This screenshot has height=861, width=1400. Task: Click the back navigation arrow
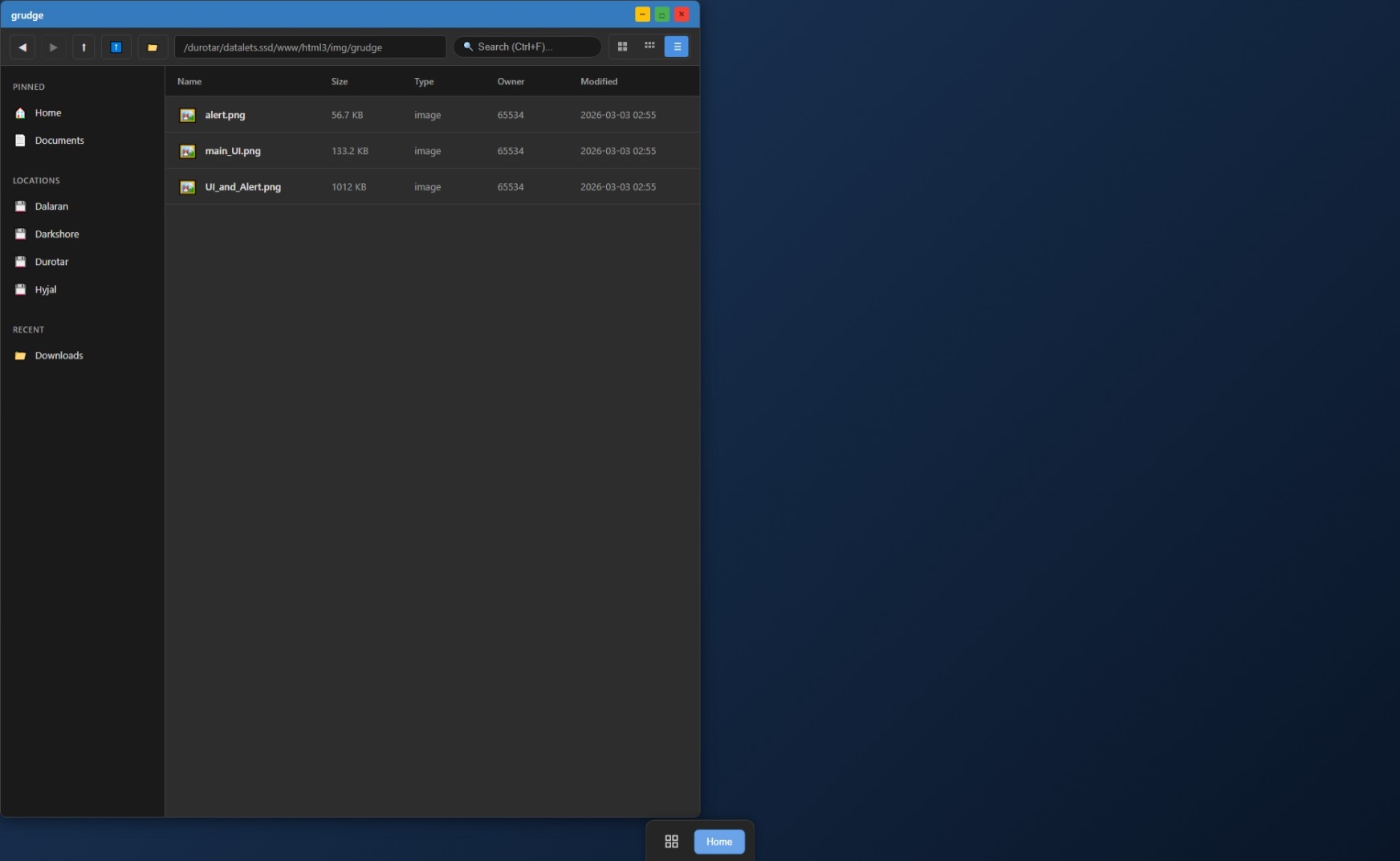coord(22,47)
